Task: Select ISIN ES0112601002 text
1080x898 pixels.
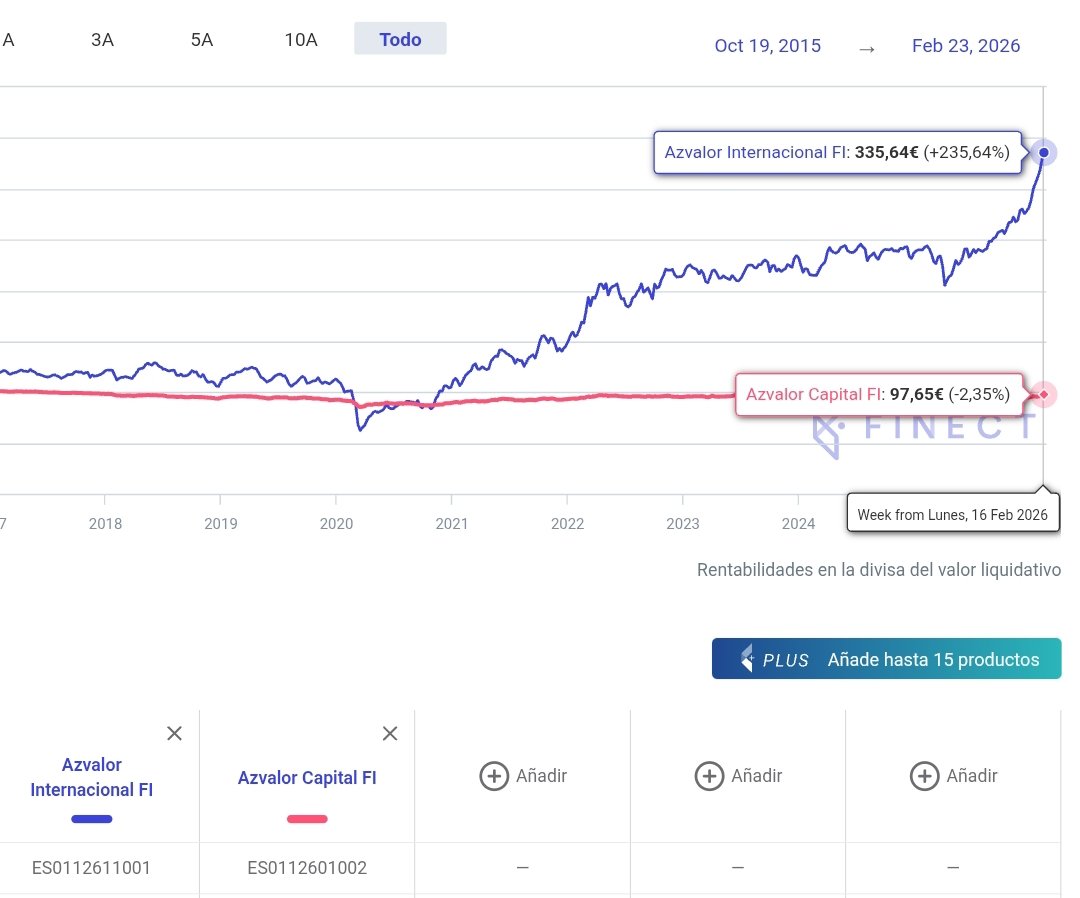Action: (307, 868)
